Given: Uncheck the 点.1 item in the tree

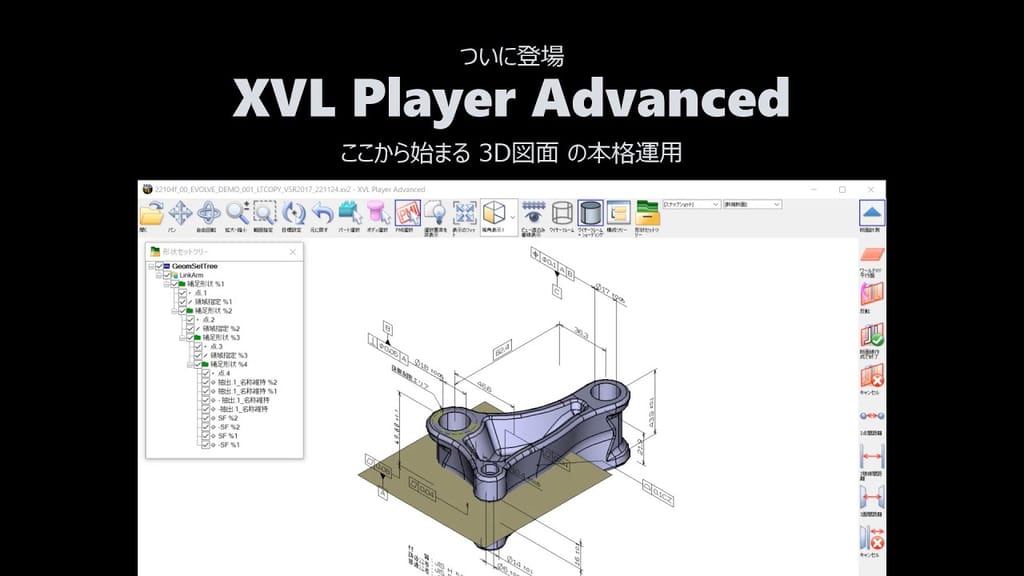Looking at the screenshot, I should click(182, 293).
